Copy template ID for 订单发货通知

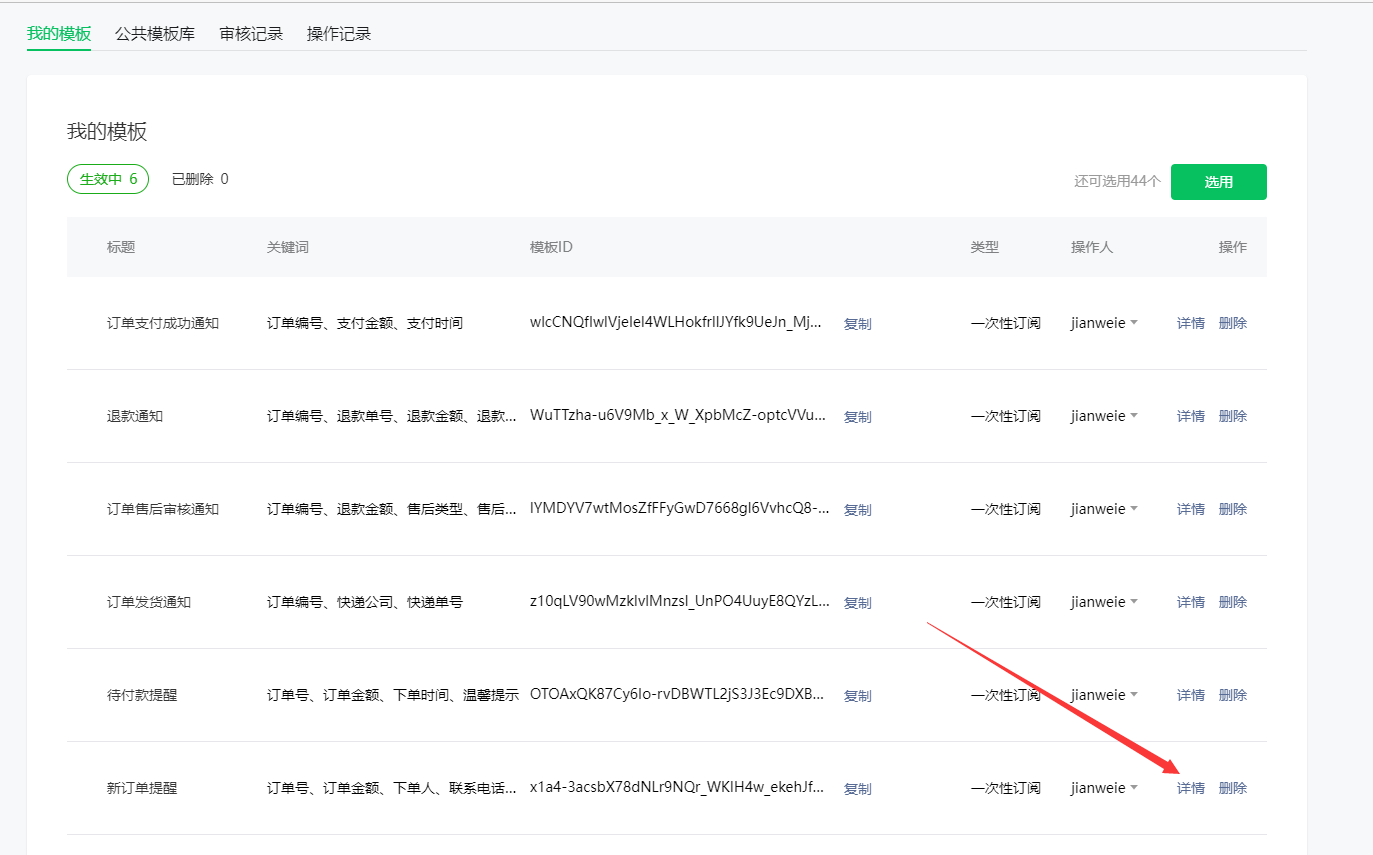857,603
